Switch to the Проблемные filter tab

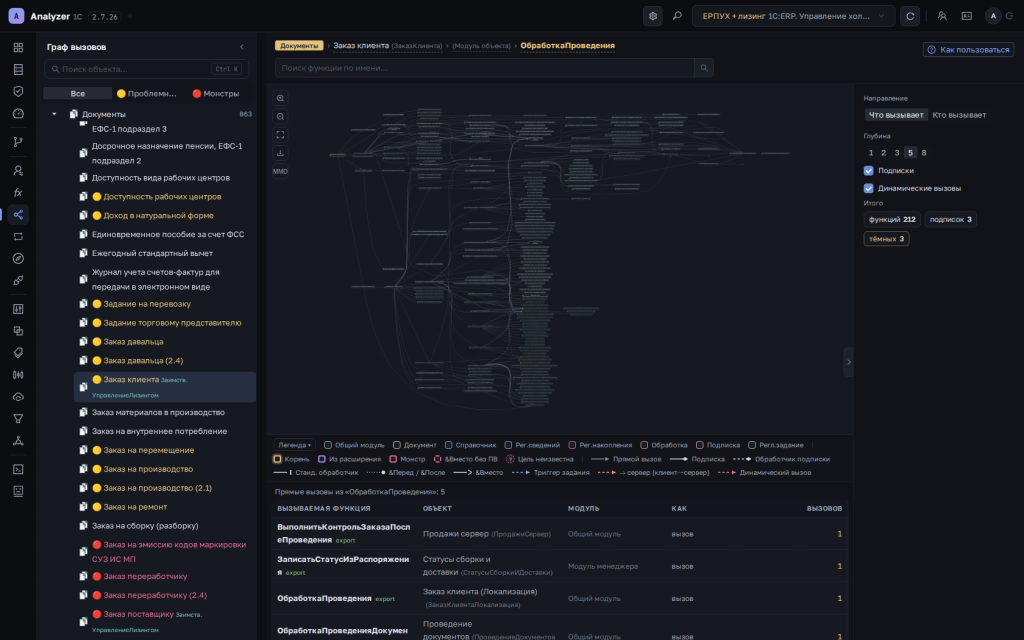click(x=147, y=93)
